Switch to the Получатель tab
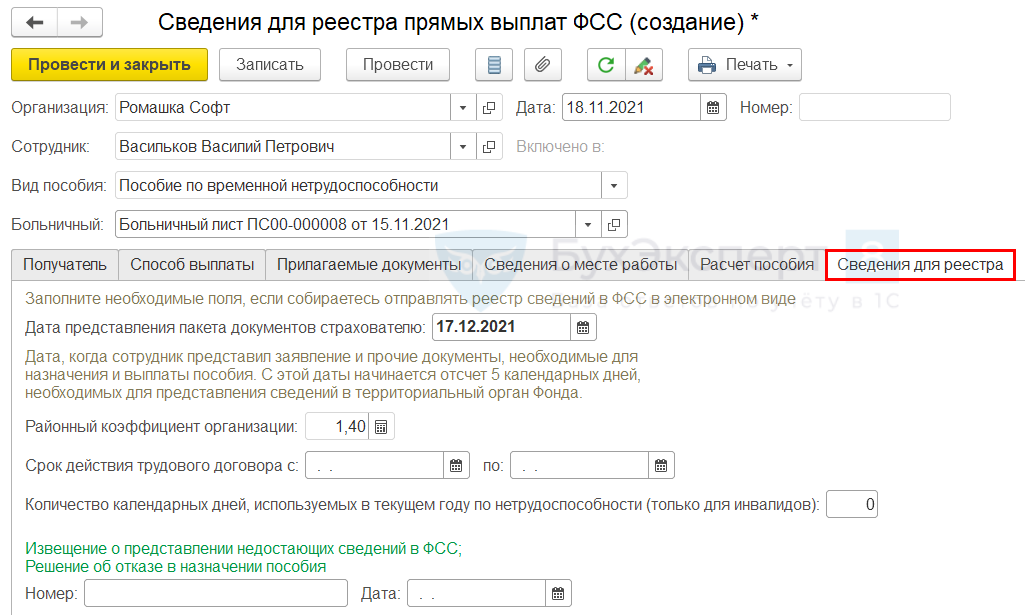The width and height of the screenshot is (1025, 615). pos(64,265)
